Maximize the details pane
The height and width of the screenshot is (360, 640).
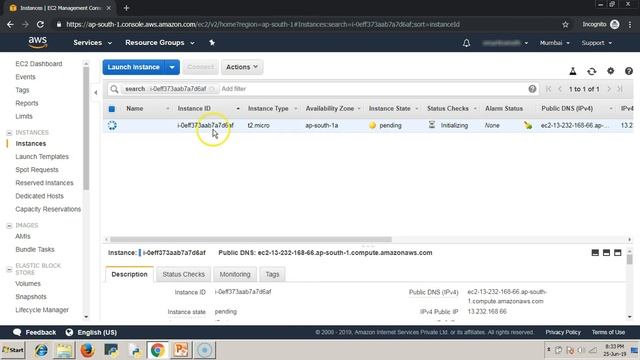pos(617,253)
